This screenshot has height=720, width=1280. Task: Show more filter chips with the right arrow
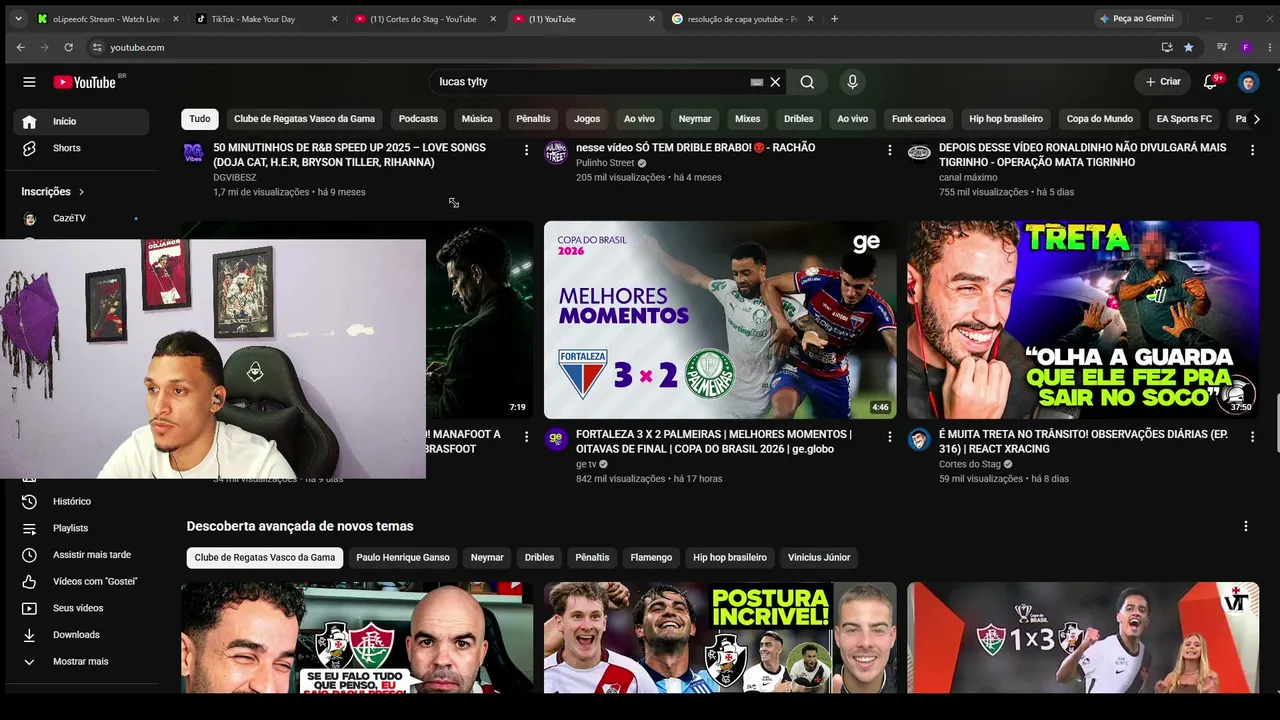click(1256, 119)
